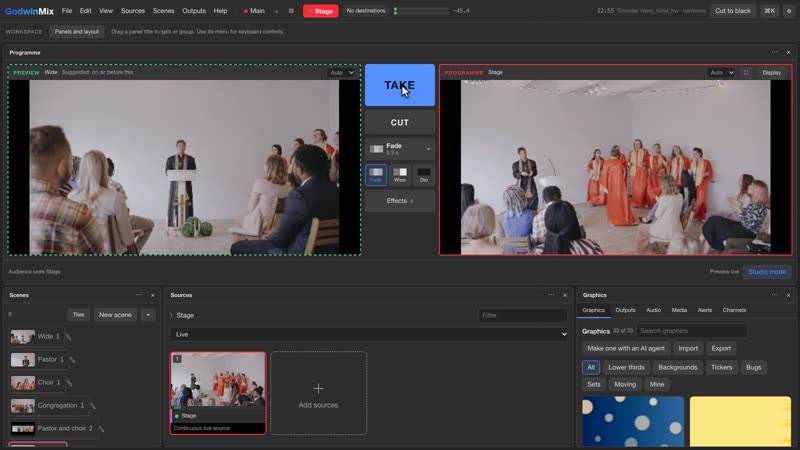The width and height of the screenshot is (800, 450).
Task: Switch to the Alerts tab
Action: tap(705, 310)
